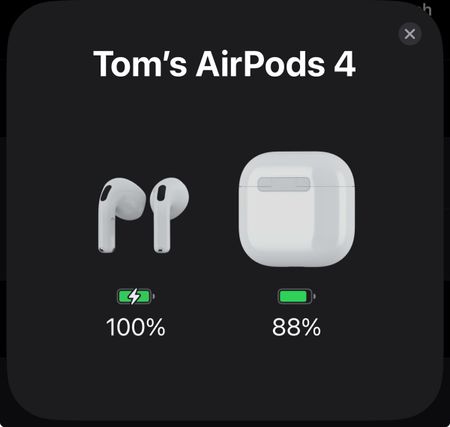Click empty card area below battery percentages

225,377
